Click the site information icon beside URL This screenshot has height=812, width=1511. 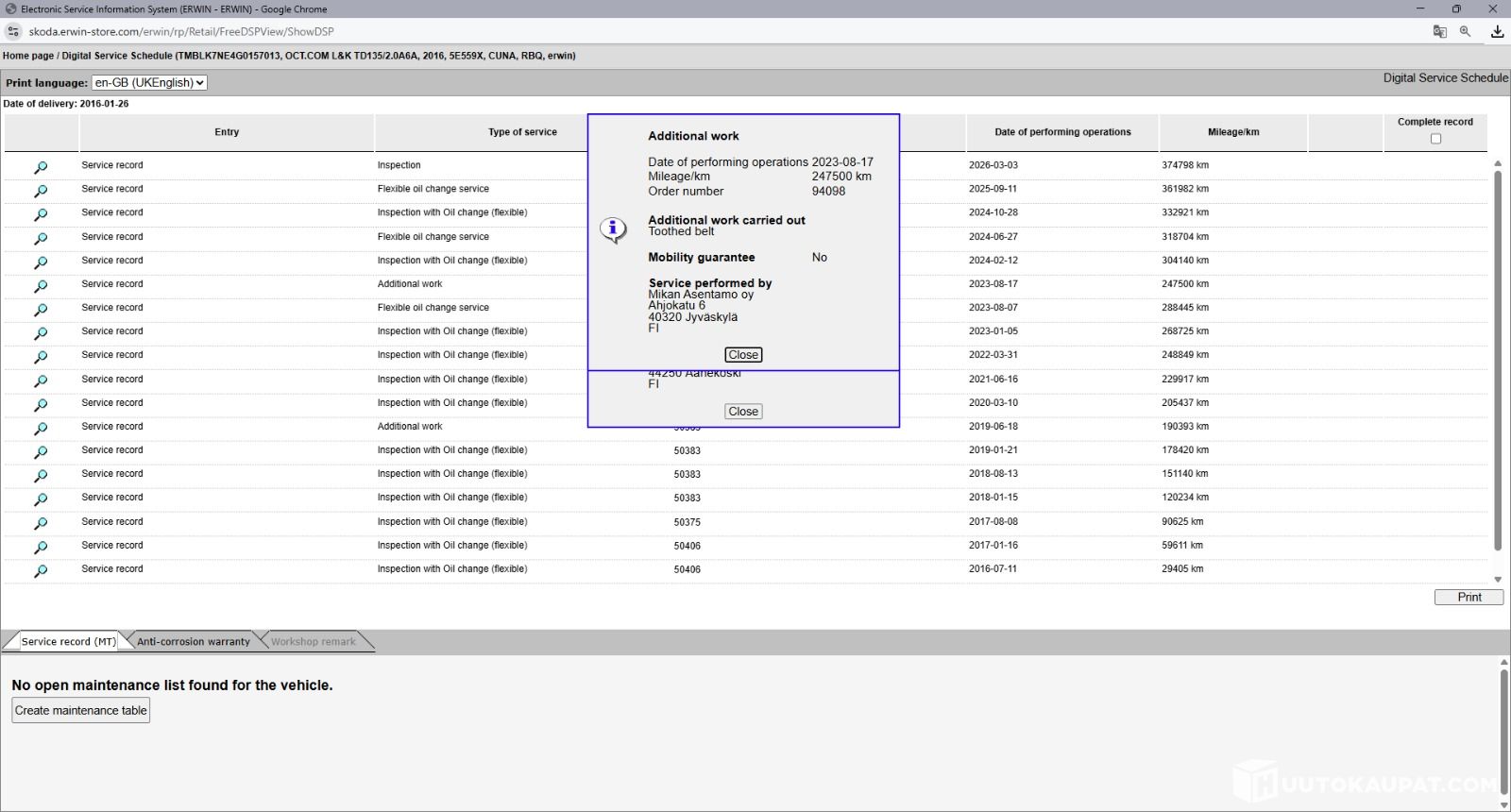pyautogui.click(x=13, y=31)
